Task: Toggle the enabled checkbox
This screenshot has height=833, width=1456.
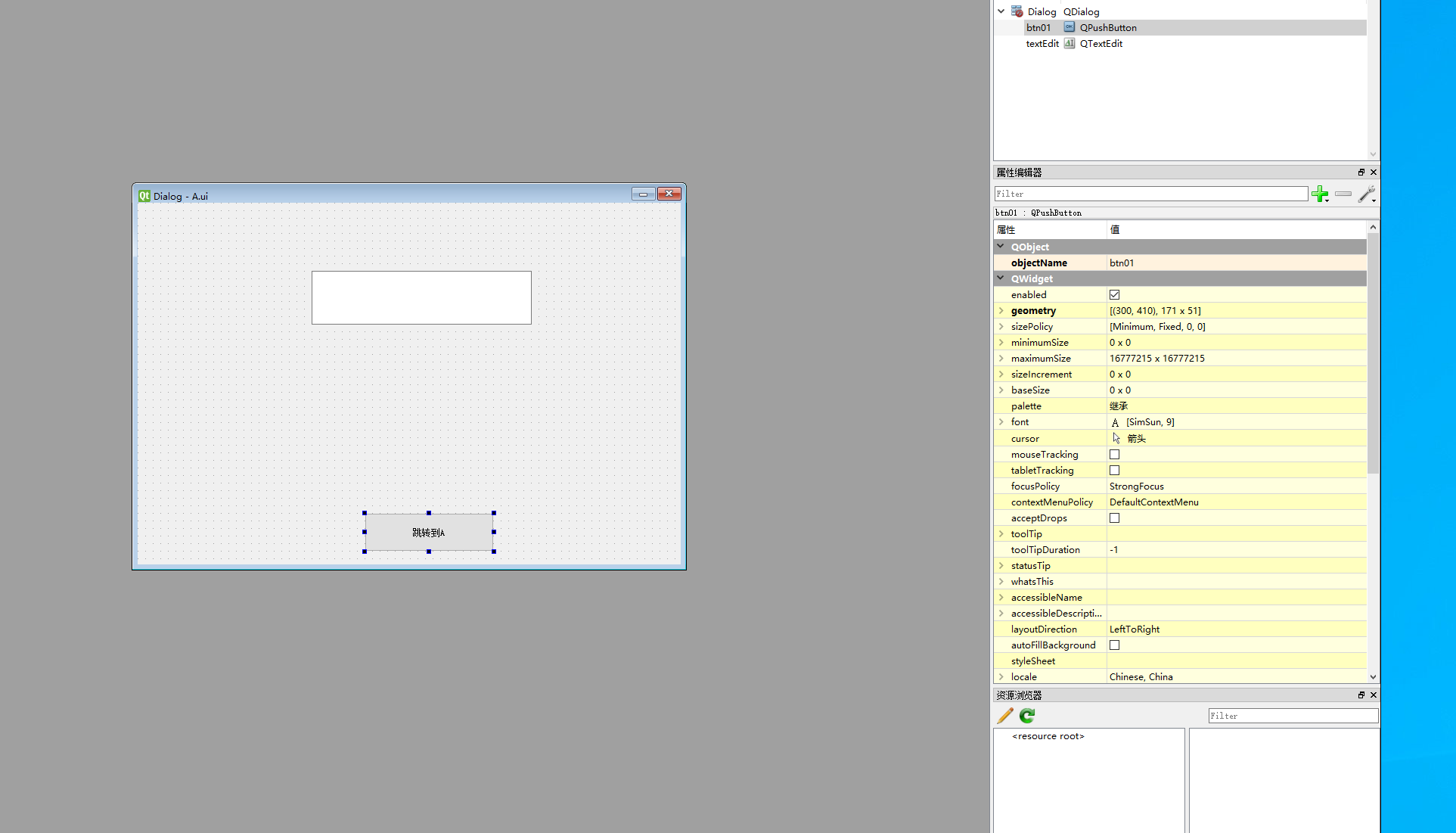Action: [1114, 295]
